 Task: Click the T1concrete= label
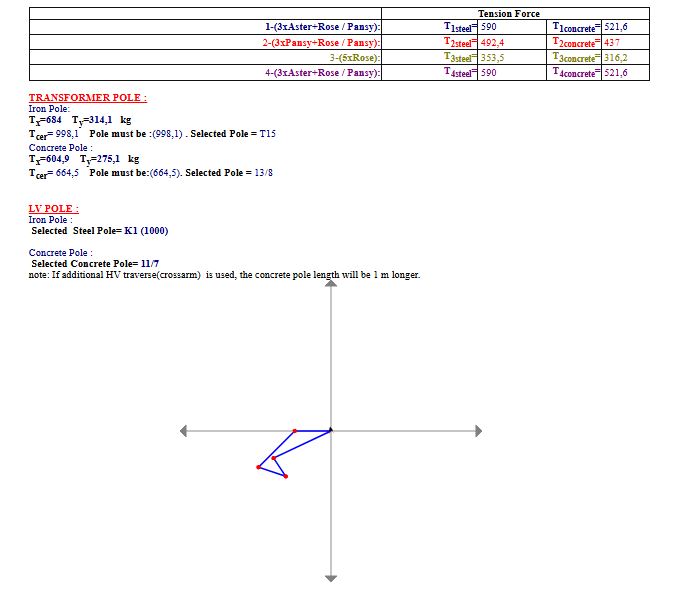pyautogui.click(x=576, y=27)
